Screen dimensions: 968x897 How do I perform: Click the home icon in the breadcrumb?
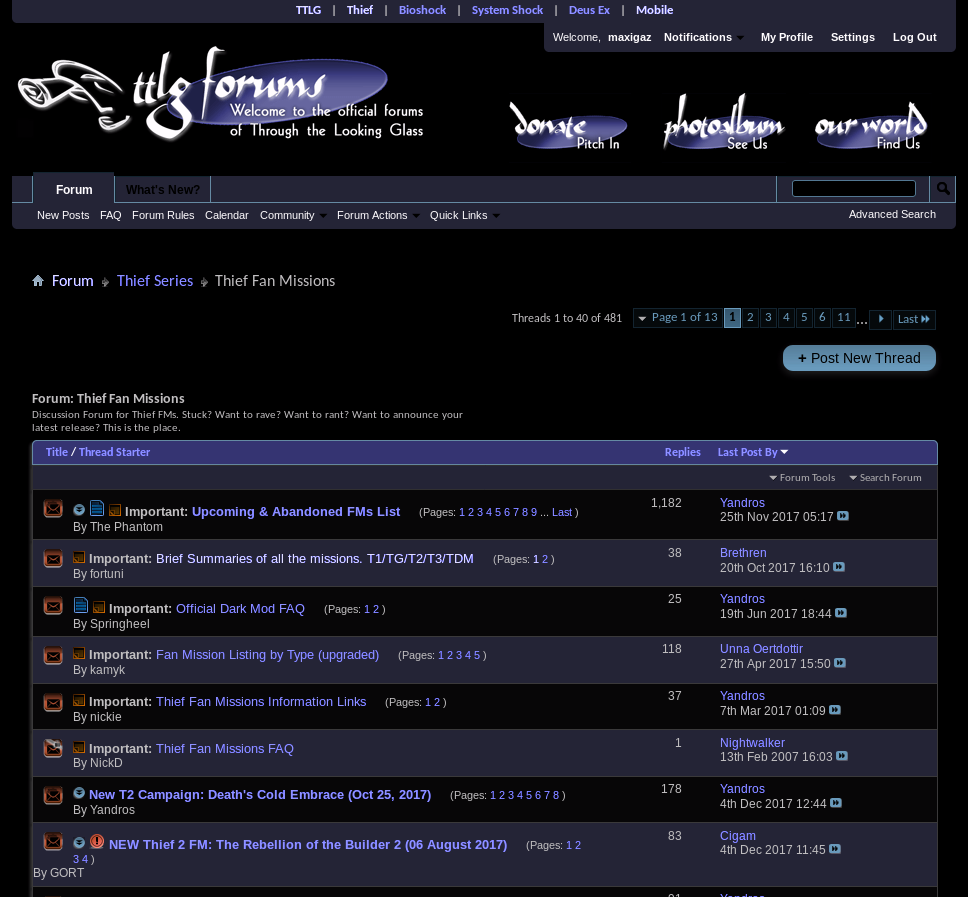coord(38,281)
